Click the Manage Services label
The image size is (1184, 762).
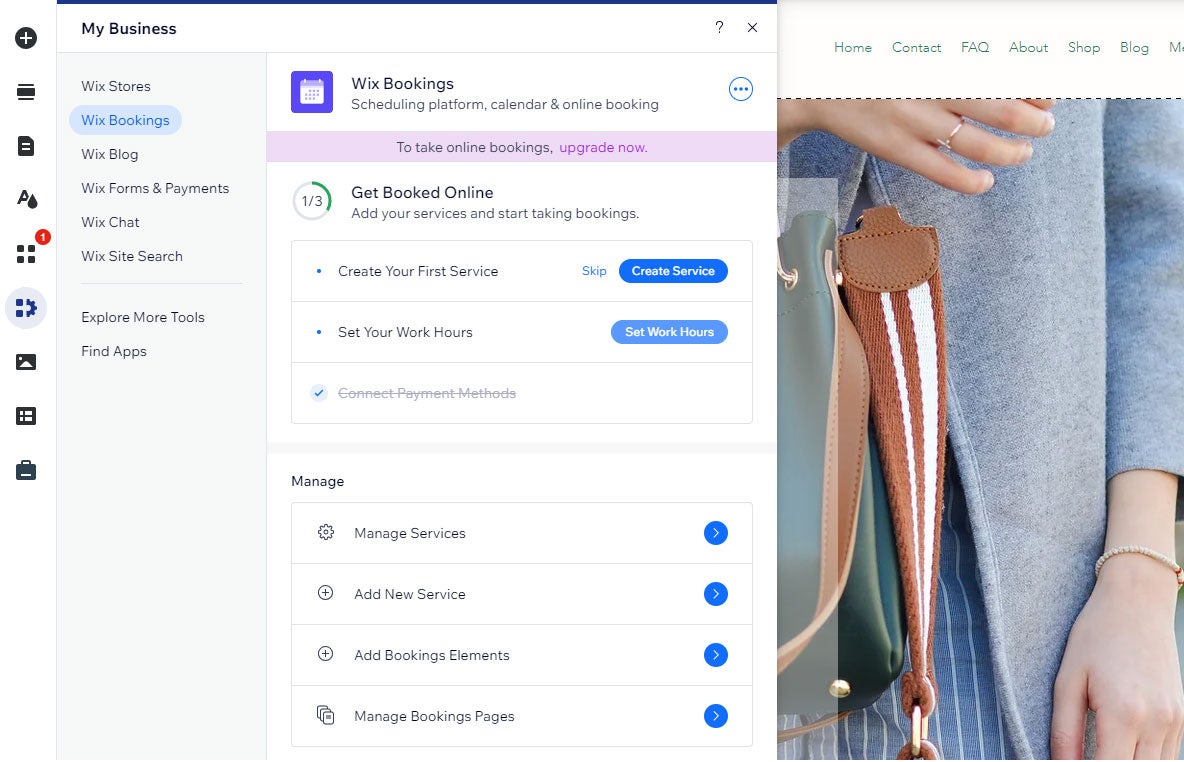pos(410,533)
